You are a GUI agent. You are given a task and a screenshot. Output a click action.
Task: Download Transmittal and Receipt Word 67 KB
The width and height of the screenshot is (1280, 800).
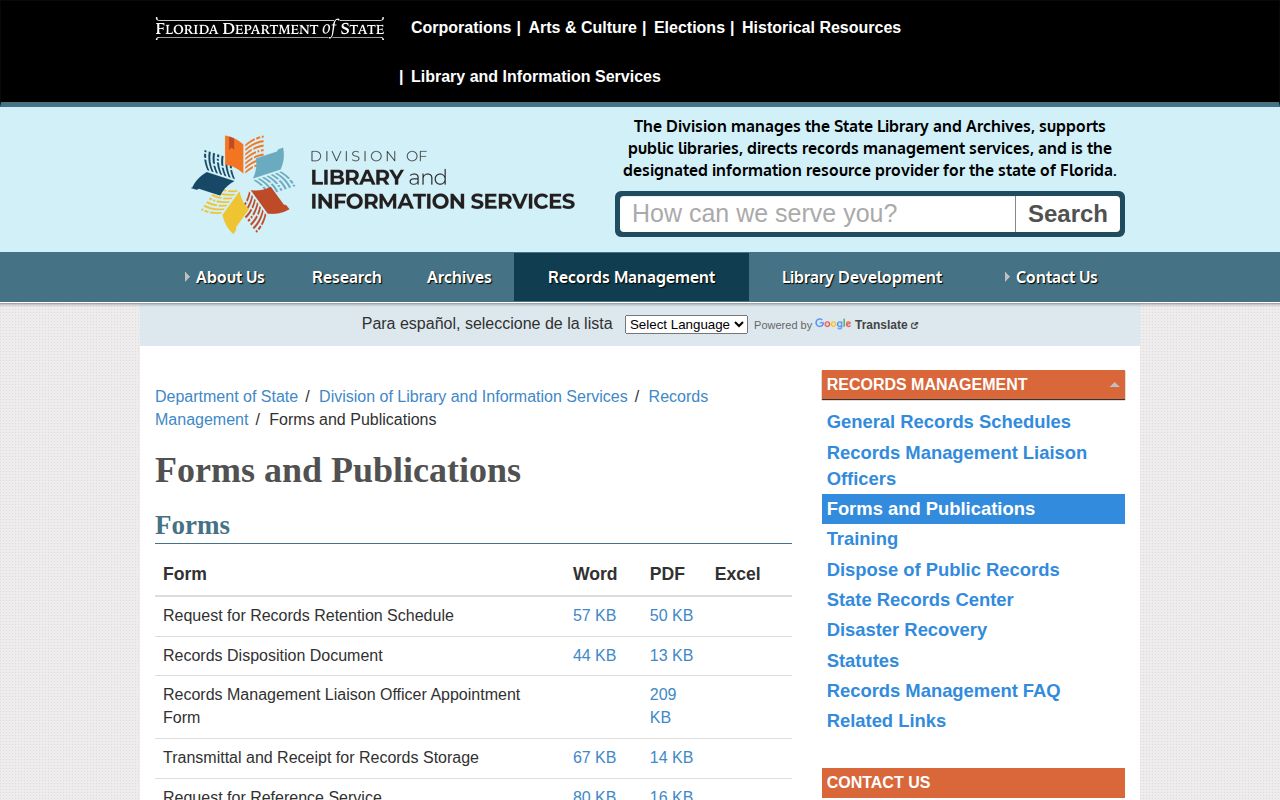(x=594, y=758)
